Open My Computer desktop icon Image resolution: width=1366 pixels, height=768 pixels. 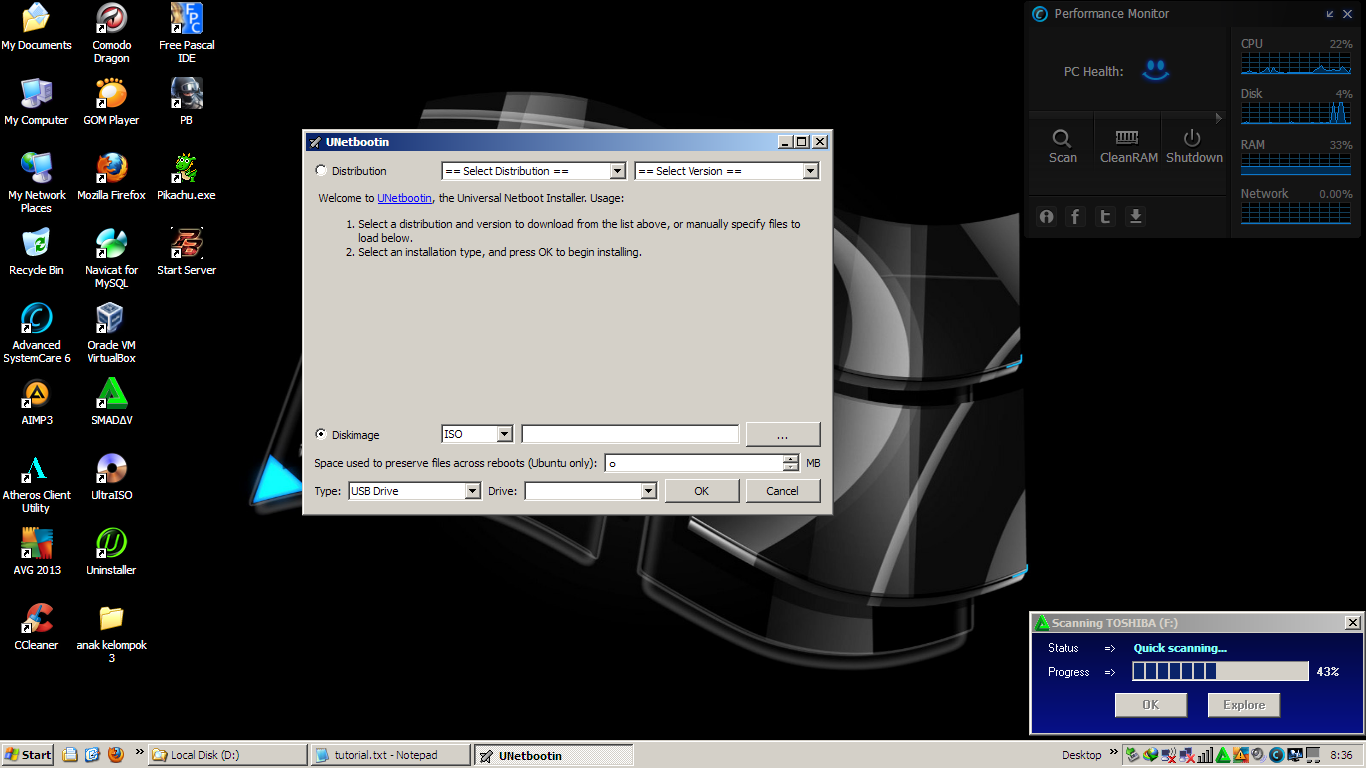tap(36, 101)
